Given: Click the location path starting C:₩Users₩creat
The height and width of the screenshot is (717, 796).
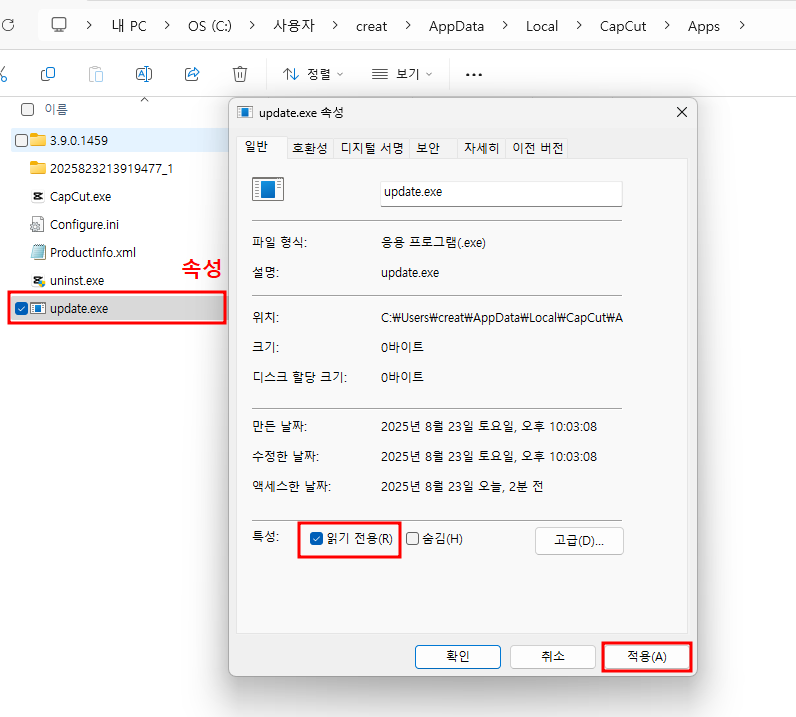Looking at the screenshot, I should (502, 318).
